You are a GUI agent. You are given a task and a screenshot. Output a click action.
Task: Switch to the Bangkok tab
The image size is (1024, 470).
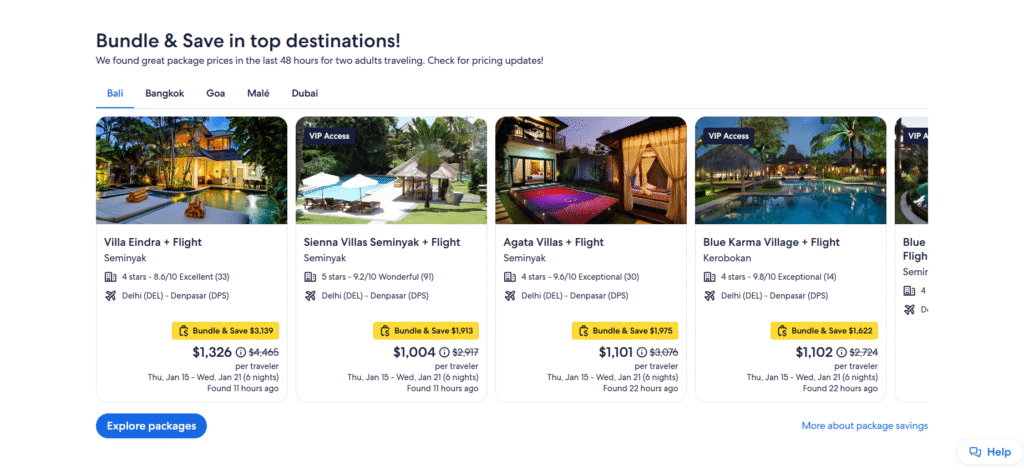pyautogui.click(x=164, y=93)
